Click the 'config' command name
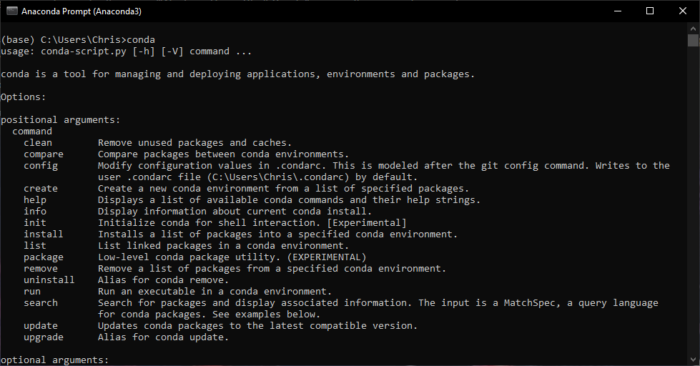This screenshot has width=700, height=366. coord(41,166)
